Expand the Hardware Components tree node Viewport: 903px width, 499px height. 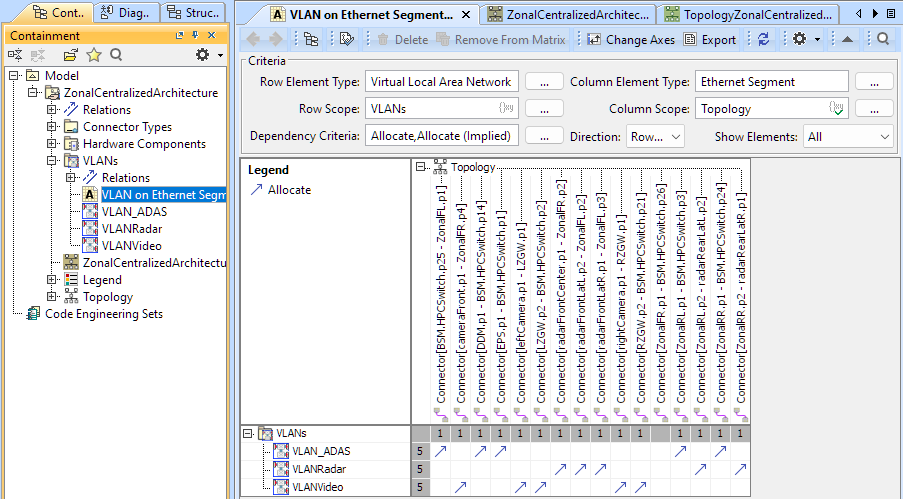(52, 144)
